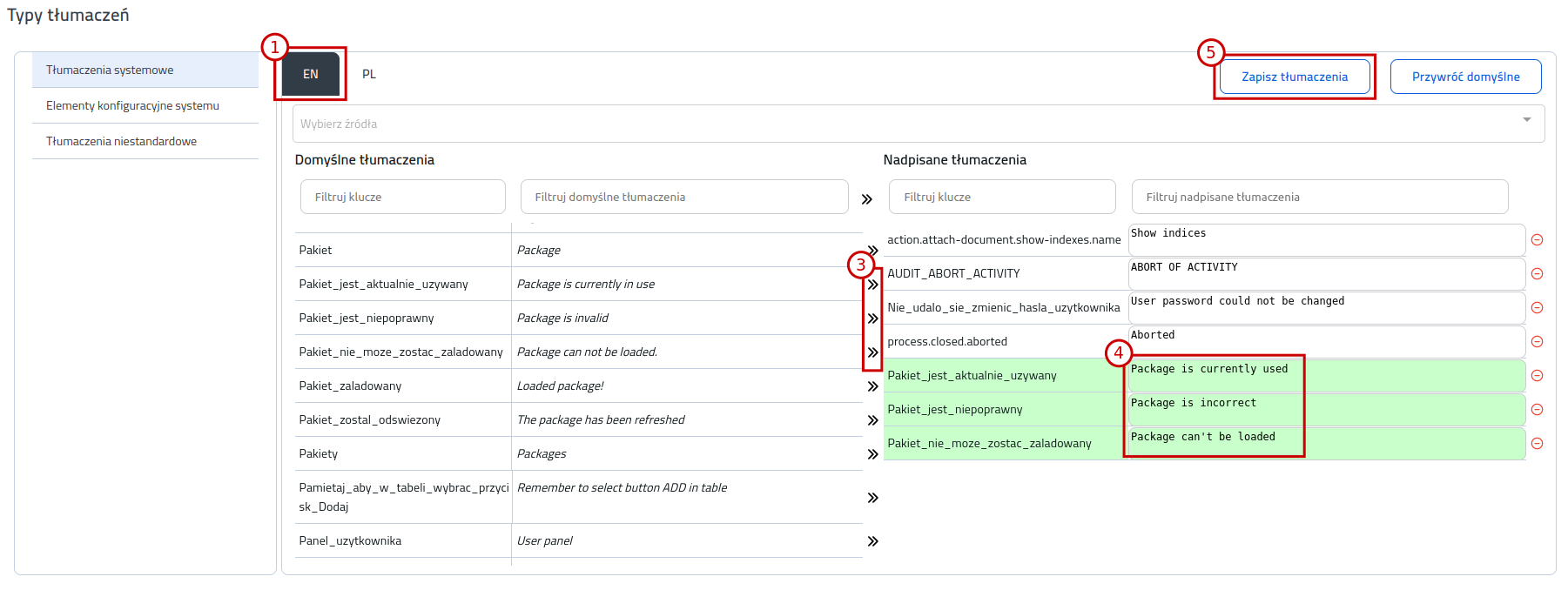Focus the Filtruj domyślne tłumaczenia field
1568x590 pixels.
click(x=684, y=197)
